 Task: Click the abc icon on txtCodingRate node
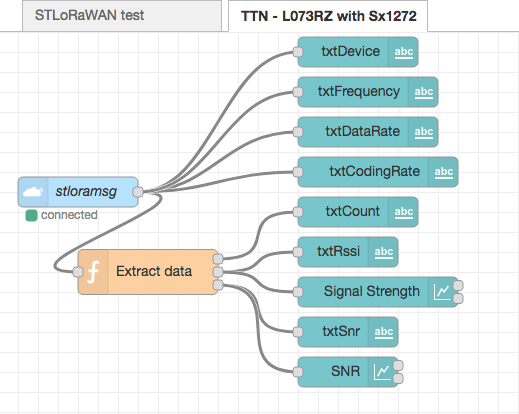click(444, 172)
